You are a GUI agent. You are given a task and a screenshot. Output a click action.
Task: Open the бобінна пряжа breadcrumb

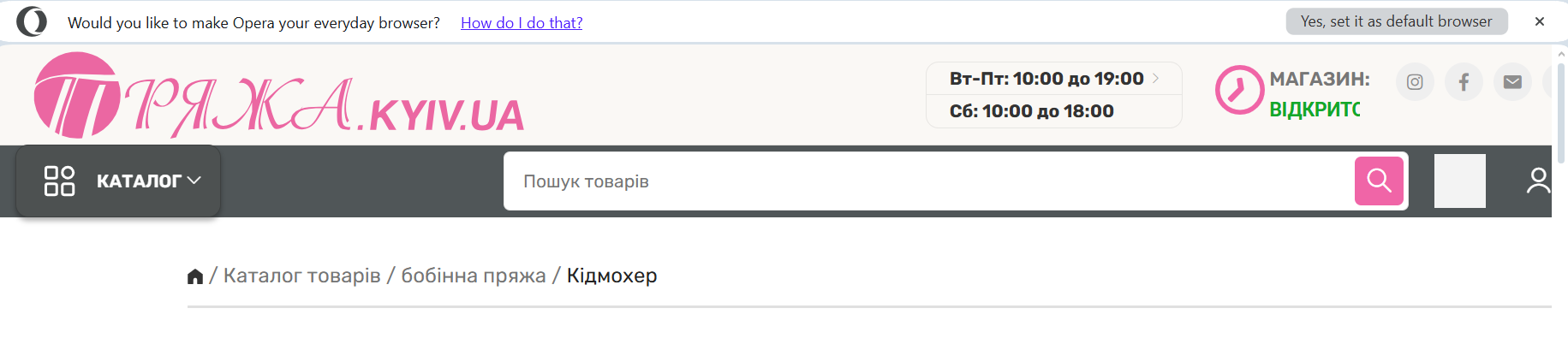474,276
